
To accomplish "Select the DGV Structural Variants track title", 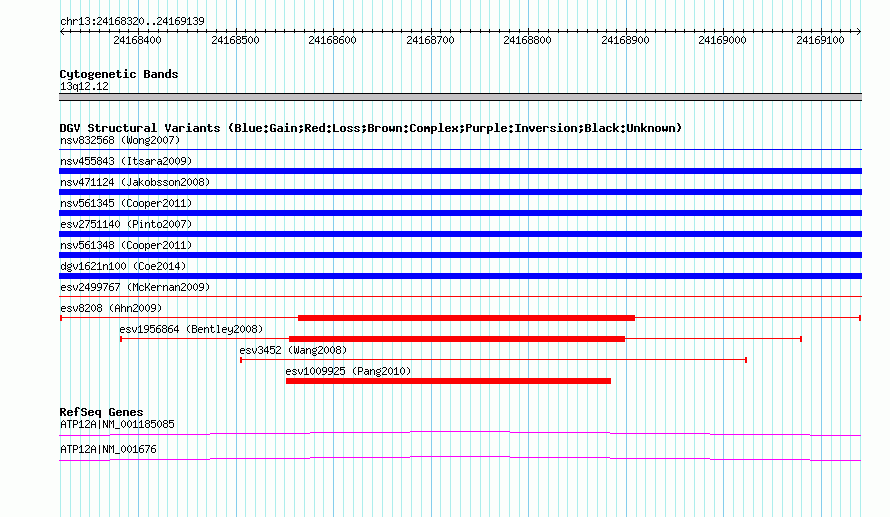I will (371, 128).
